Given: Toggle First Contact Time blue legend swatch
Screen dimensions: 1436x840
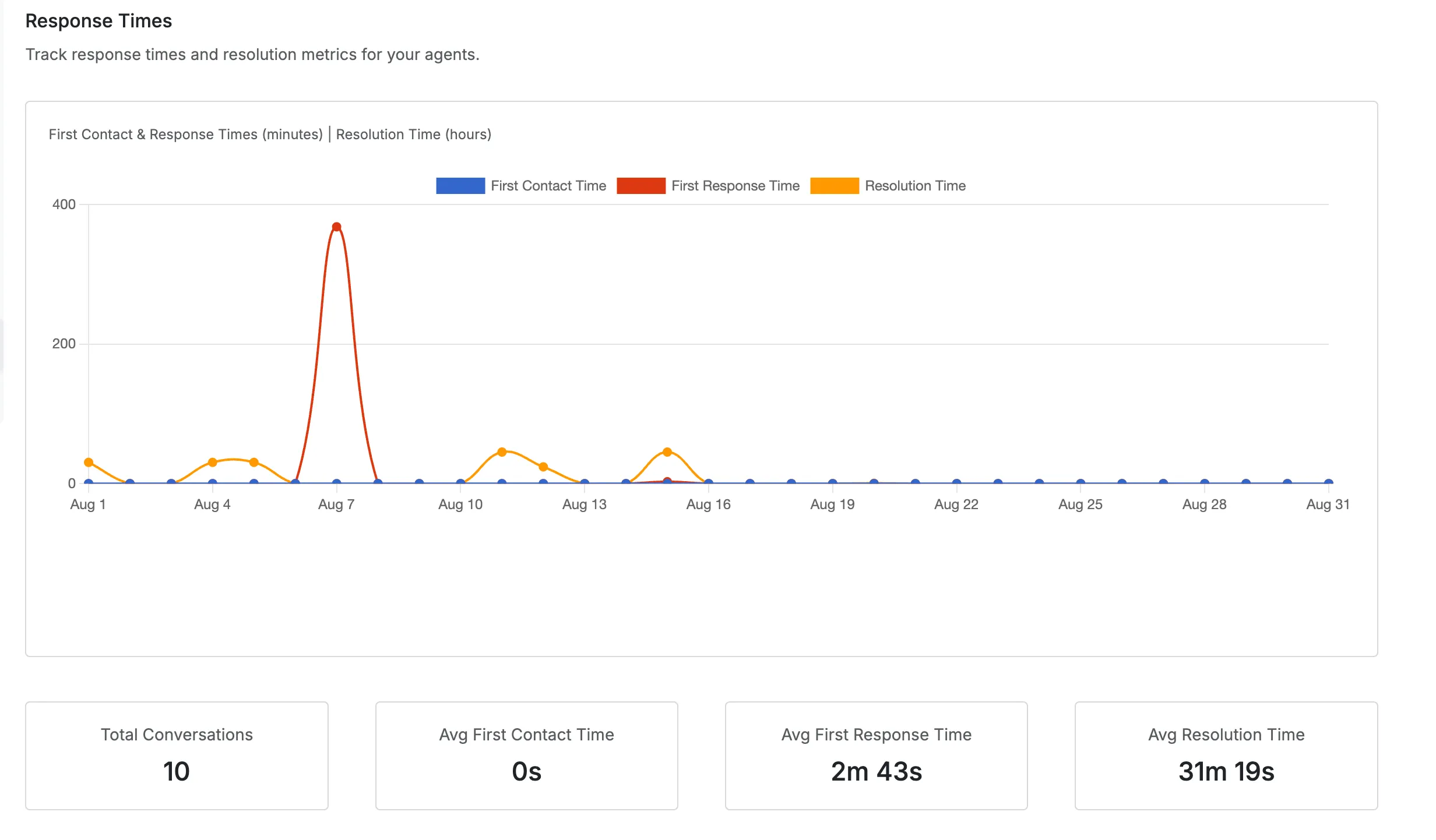Looking at the screenshot, I should [x=460, y=186].
